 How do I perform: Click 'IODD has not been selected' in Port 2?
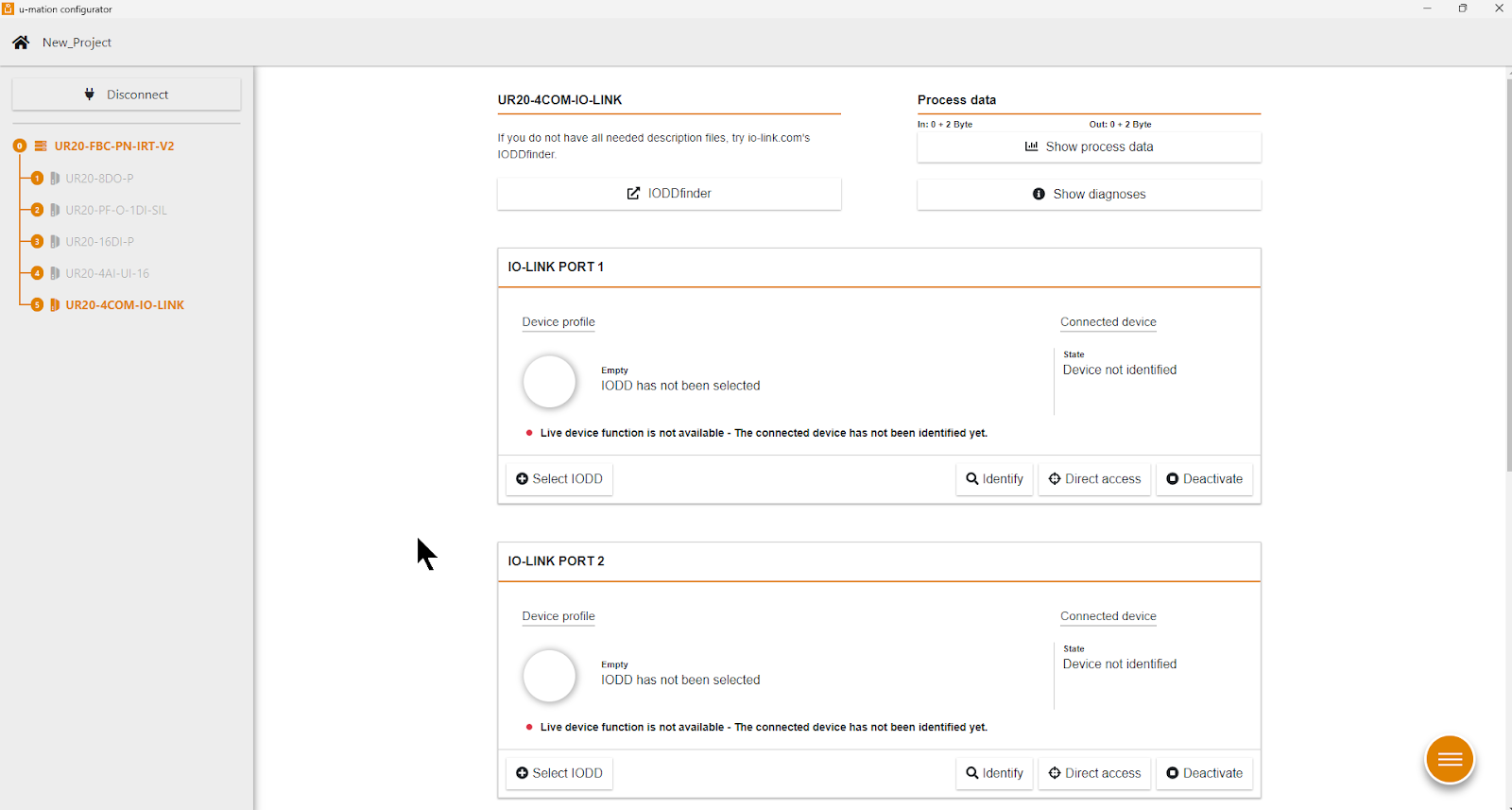pyautogui.click(x=680, y=680)
